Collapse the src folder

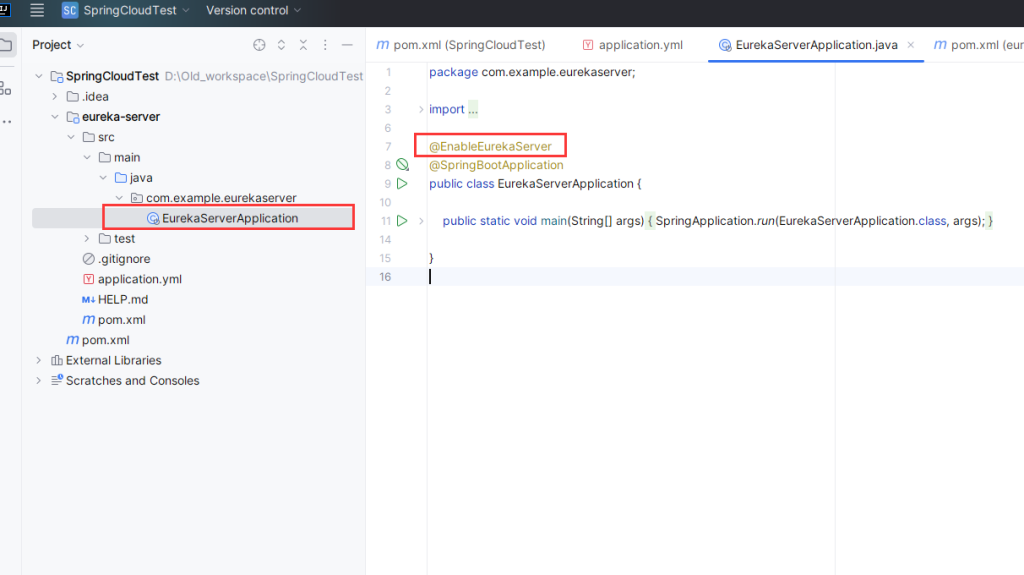coord(71,137)
